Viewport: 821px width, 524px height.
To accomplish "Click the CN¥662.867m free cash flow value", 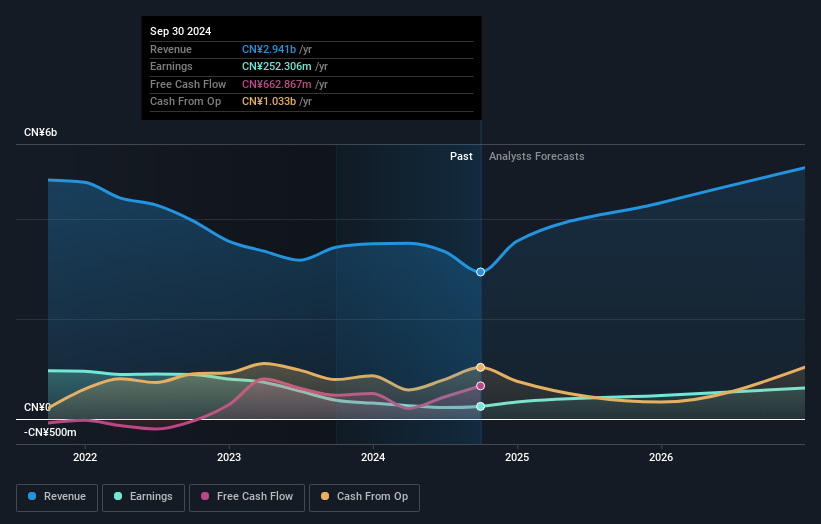I will [277, 84].
